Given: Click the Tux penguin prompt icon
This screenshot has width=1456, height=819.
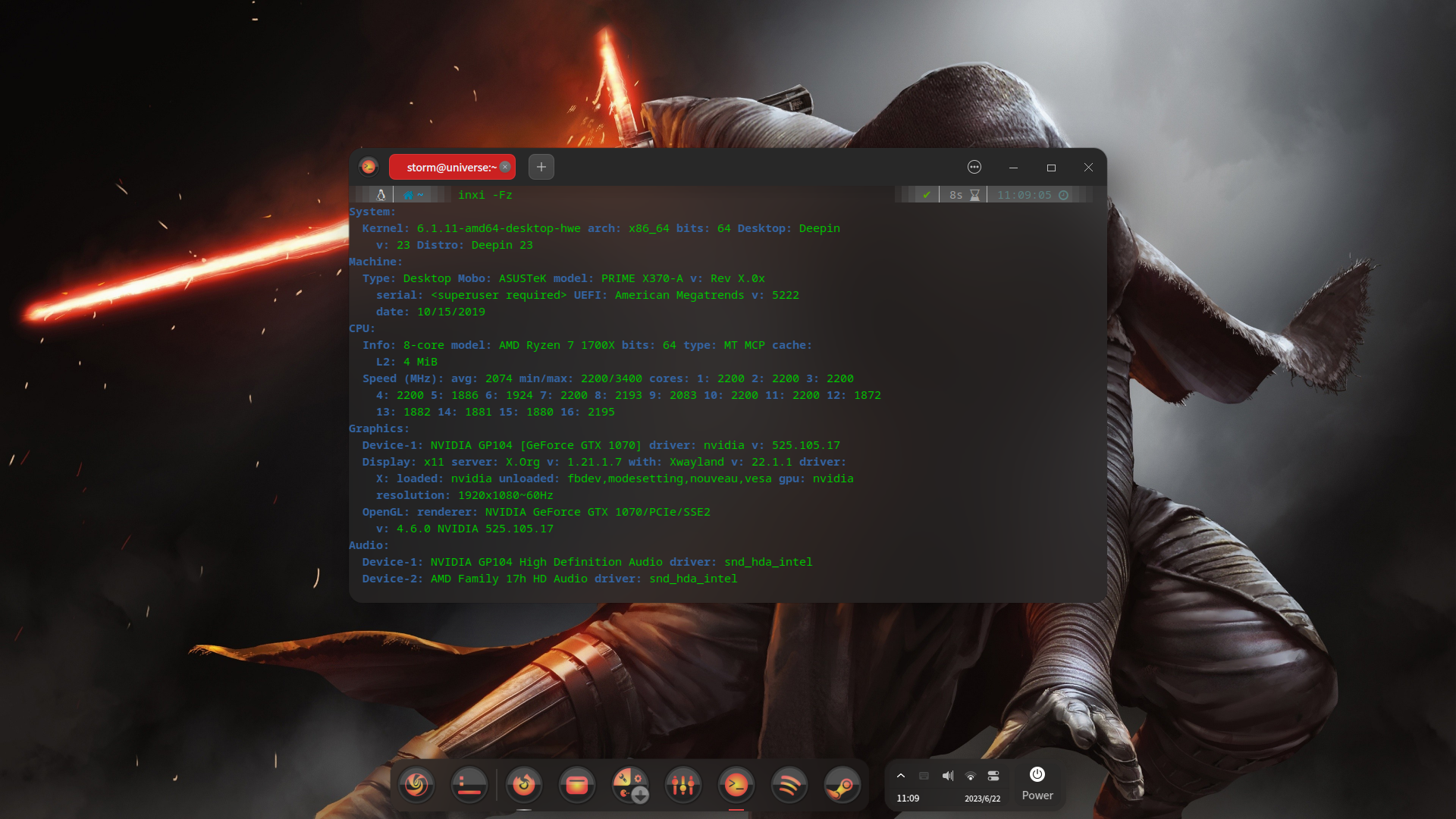Looking at the screenshot, I should click(381, 195).
